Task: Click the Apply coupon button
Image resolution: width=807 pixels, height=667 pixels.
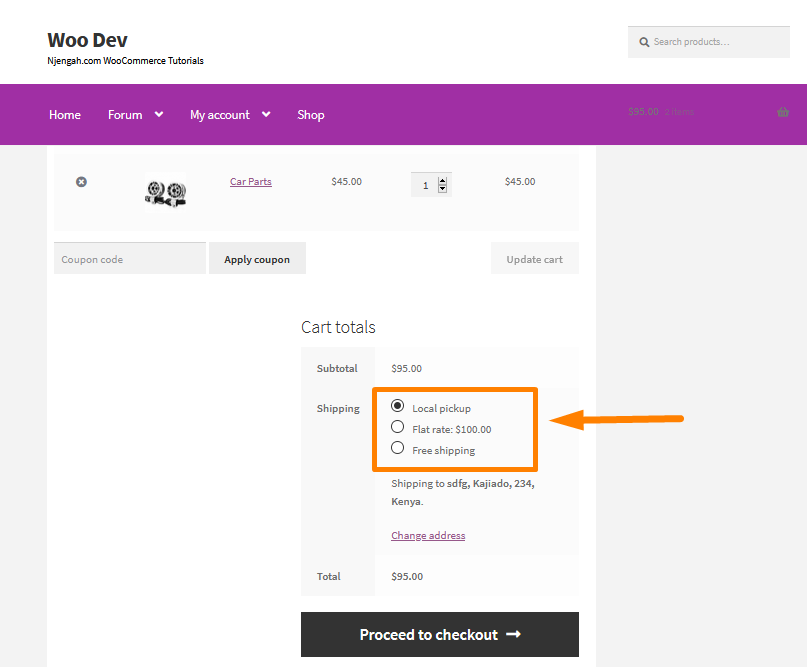Action: (257, 258)
